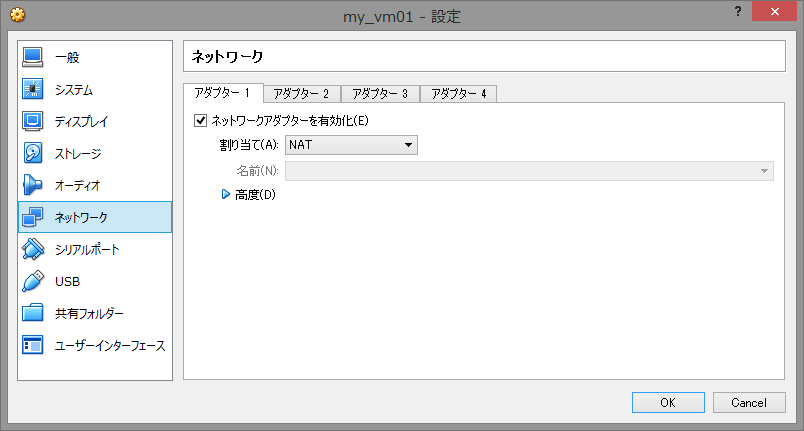This screenshot has width=804, height=431.
Task: Click the VirtualBox gear icon in title bar
Action: click(17, 15)
